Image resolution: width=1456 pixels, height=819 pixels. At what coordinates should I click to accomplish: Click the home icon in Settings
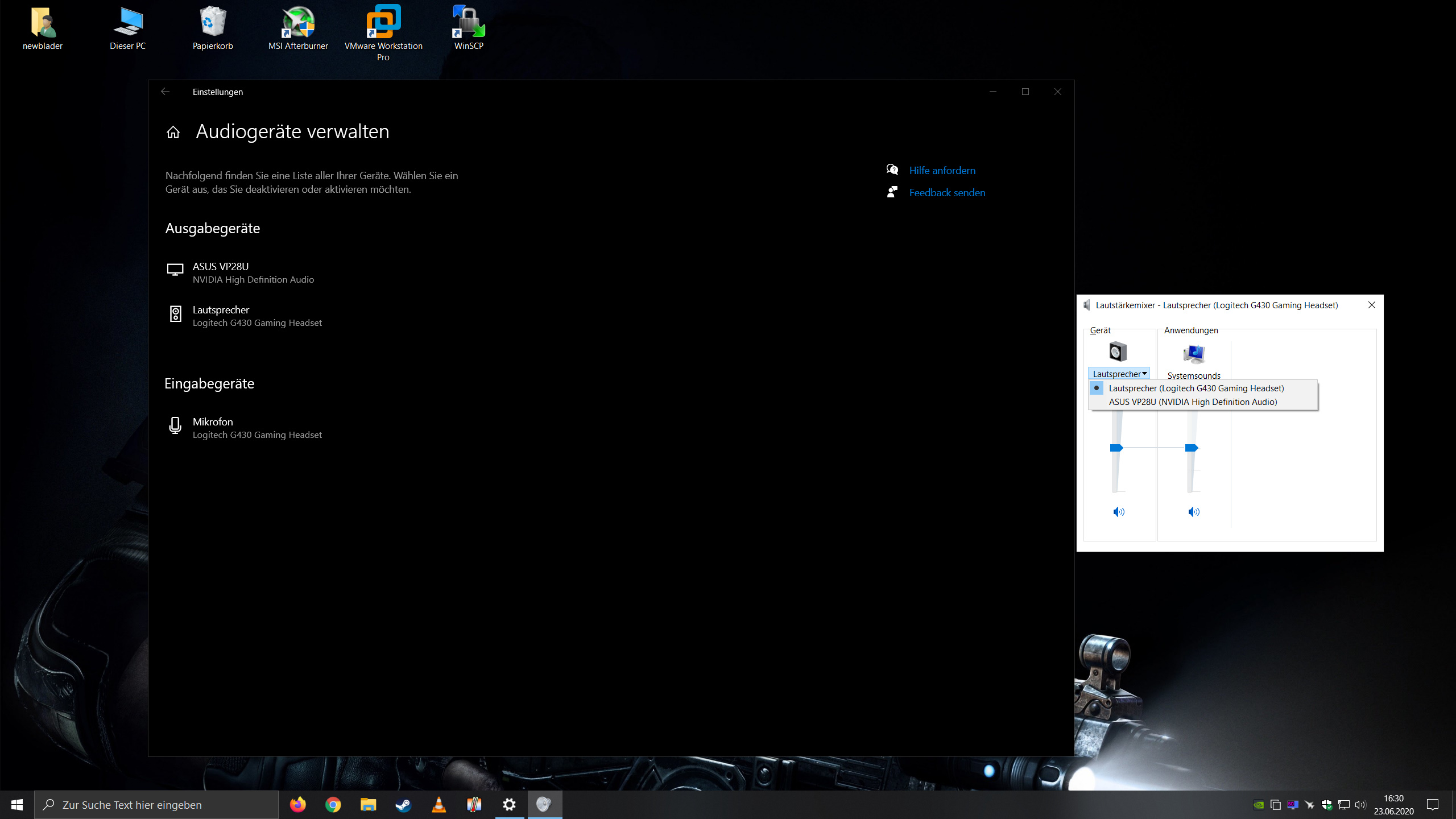pyautogui.click(x=173, y=132)
